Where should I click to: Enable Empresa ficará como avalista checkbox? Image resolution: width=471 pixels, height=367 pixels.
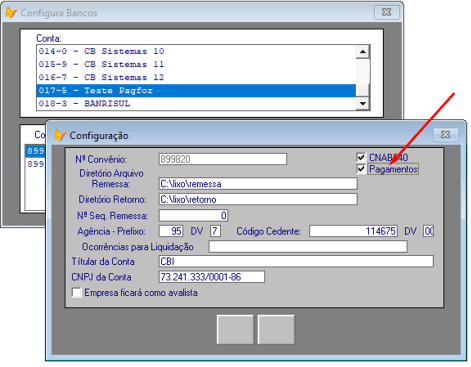point(77,293)
